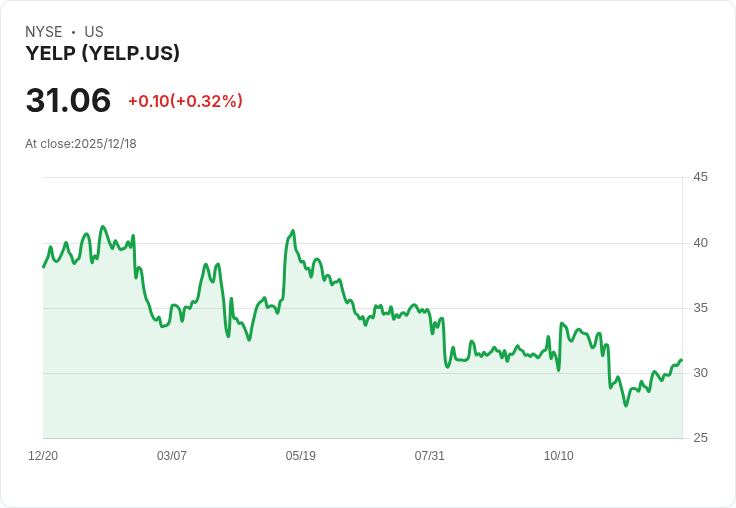
Task: Click the NYSE exchange label
Action: pos(44,32)
